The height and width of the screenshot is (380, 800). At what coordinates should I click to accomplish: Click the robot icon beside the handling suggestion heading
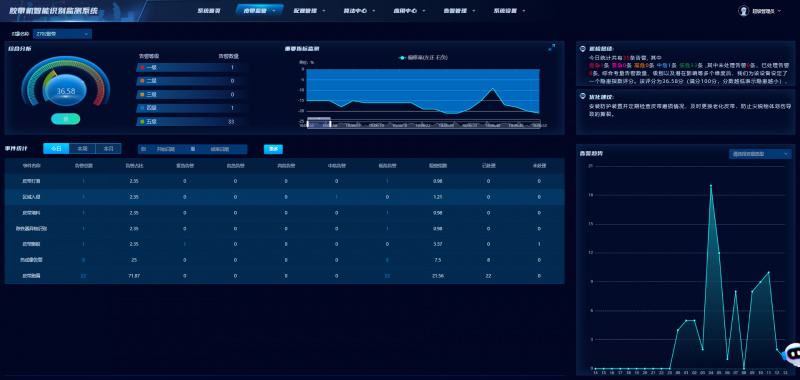(x=583, y=96)
